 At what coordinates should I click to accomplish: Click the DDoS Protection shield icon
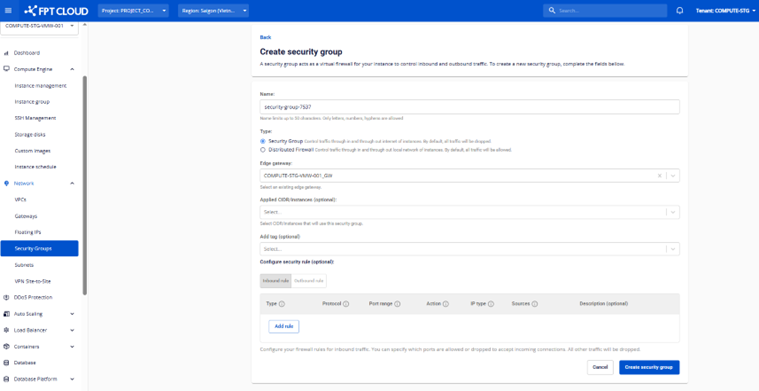point(6,297)
